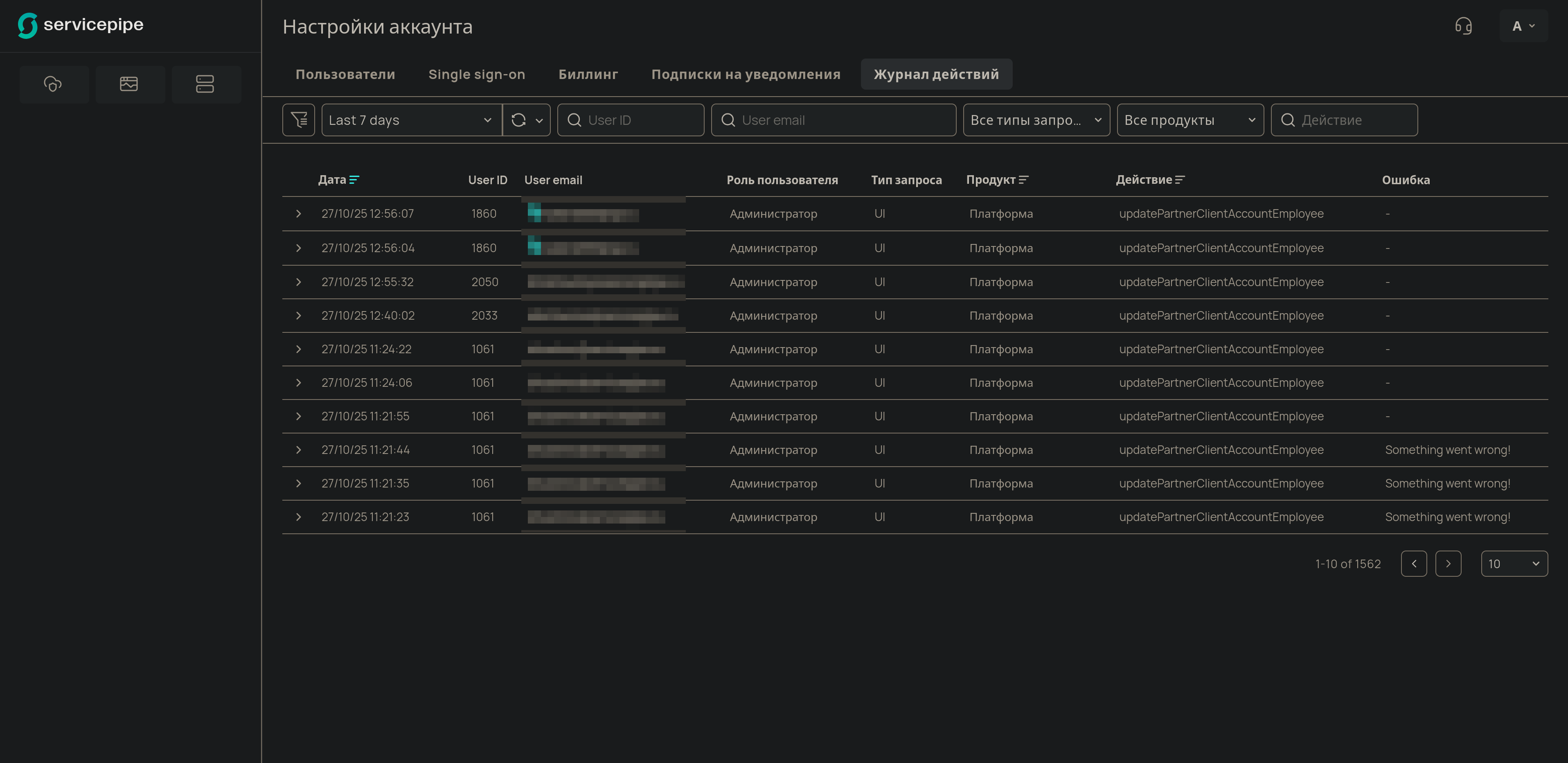Toggle the filter panel icon button
Screen dimensions: 1568x763
(298, 120)
